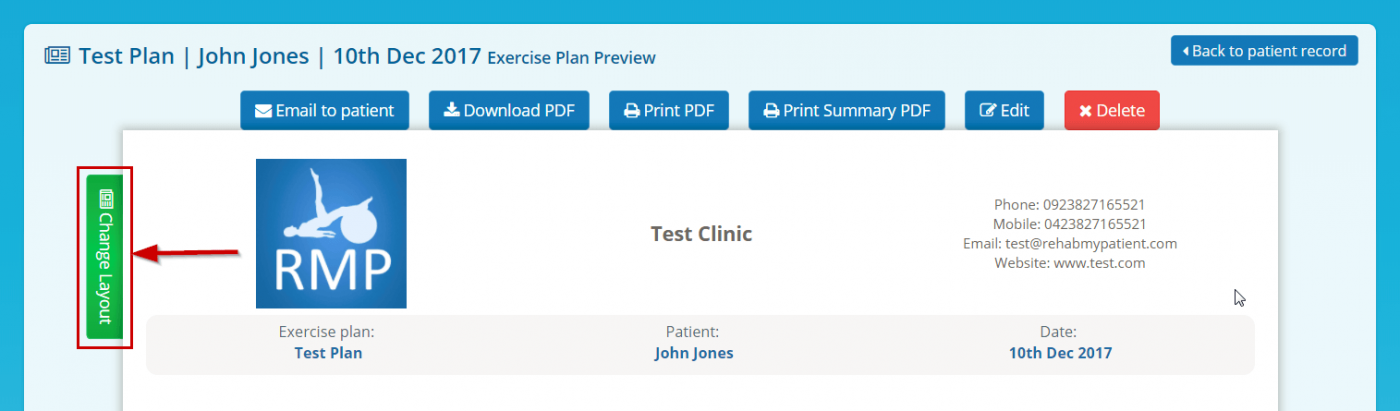Click the download icon on Download PDF
Screen dimensions: 1400x411
click(451, 111)
